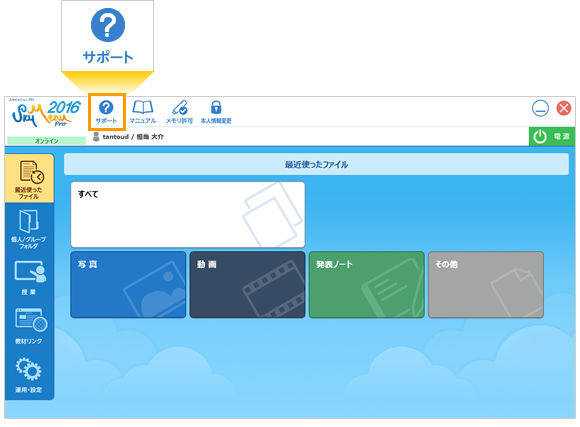The height and width of the screenshot is (427, 580).
Task: Open 教材リンク sidebar item
Action: [x=29, y=326]
